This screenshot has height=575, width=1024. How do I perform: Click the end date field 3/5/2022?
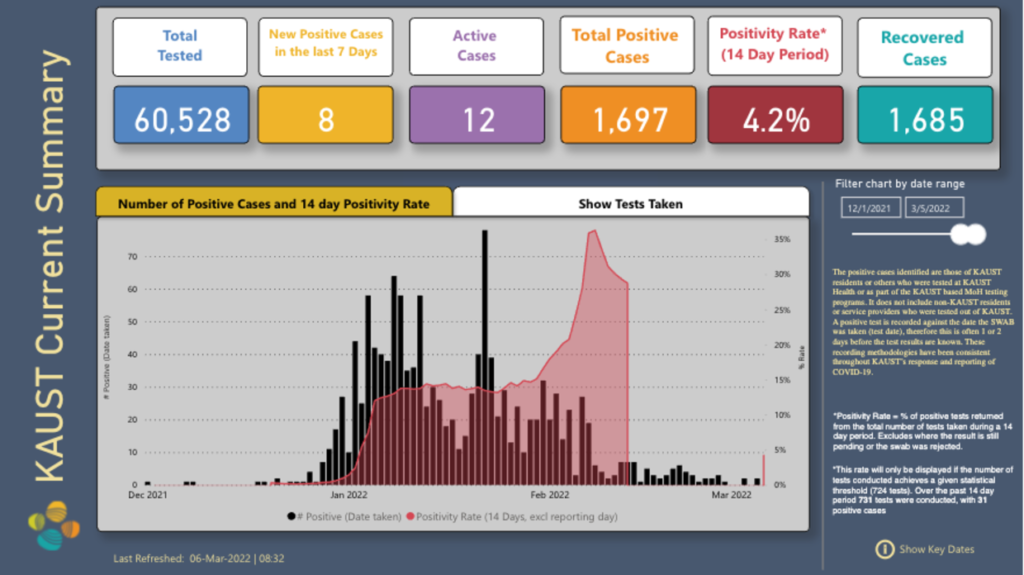coord(934,208)
